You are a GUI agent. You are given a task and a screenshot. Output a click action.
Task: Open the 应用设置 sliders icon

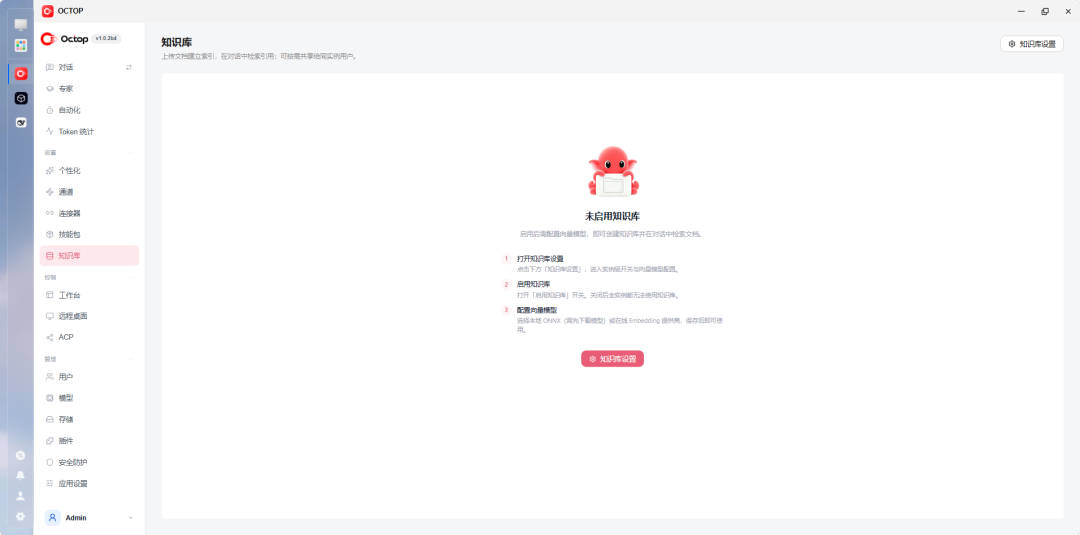[50, 483]
